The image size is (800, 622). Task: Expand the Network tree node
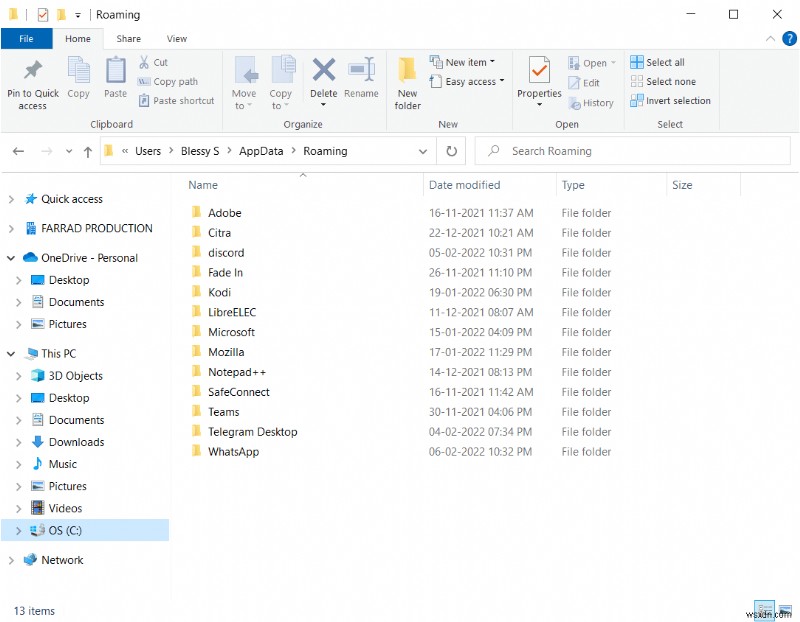point(11,560)
